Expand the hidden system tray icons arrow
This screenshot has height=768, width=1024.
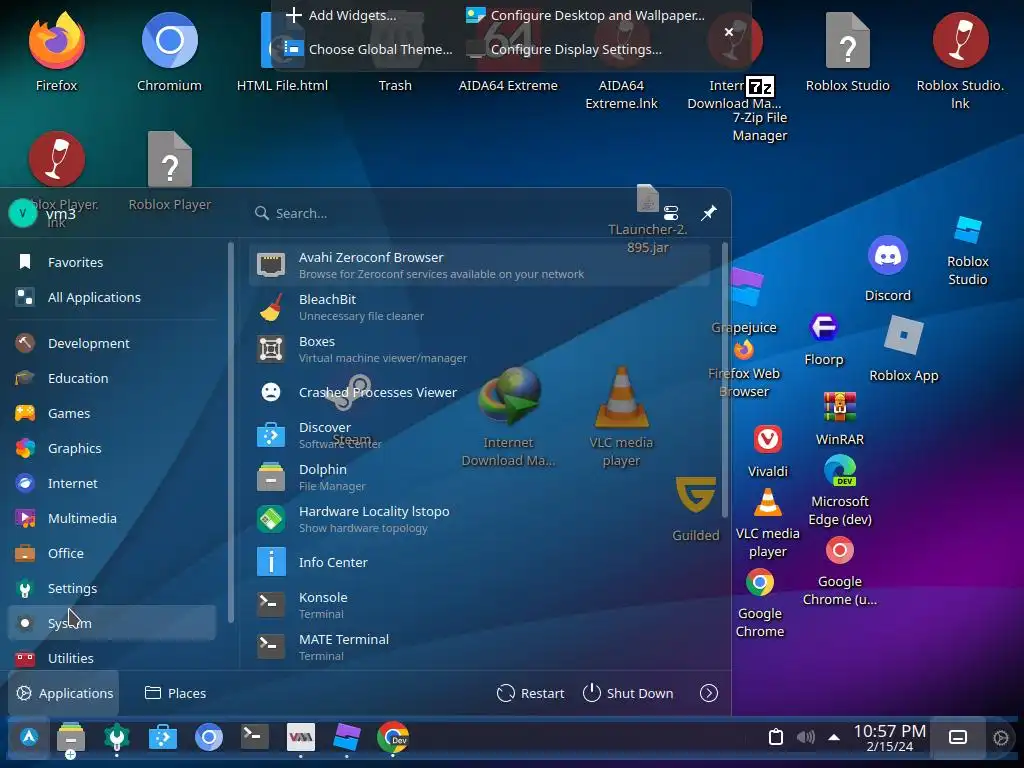pyautogui.click(x=834, y=737)
